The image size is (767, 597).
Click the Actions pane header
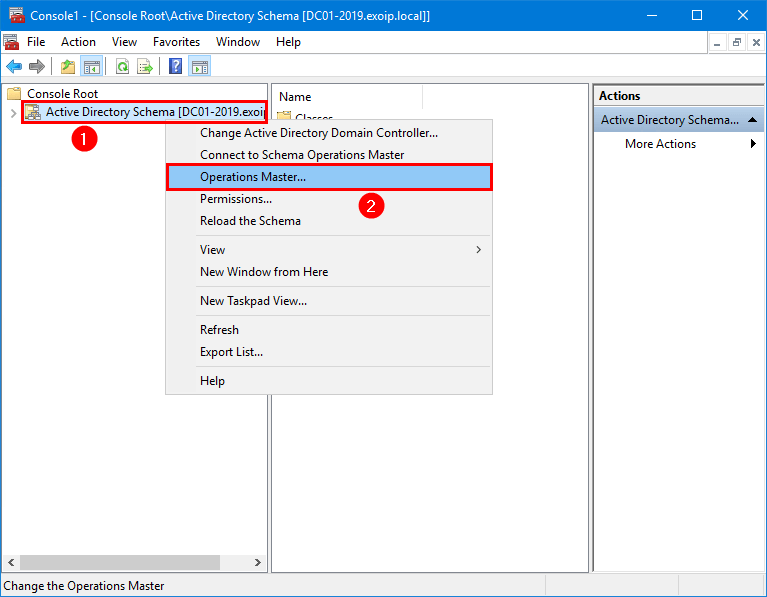click(678, 96)
